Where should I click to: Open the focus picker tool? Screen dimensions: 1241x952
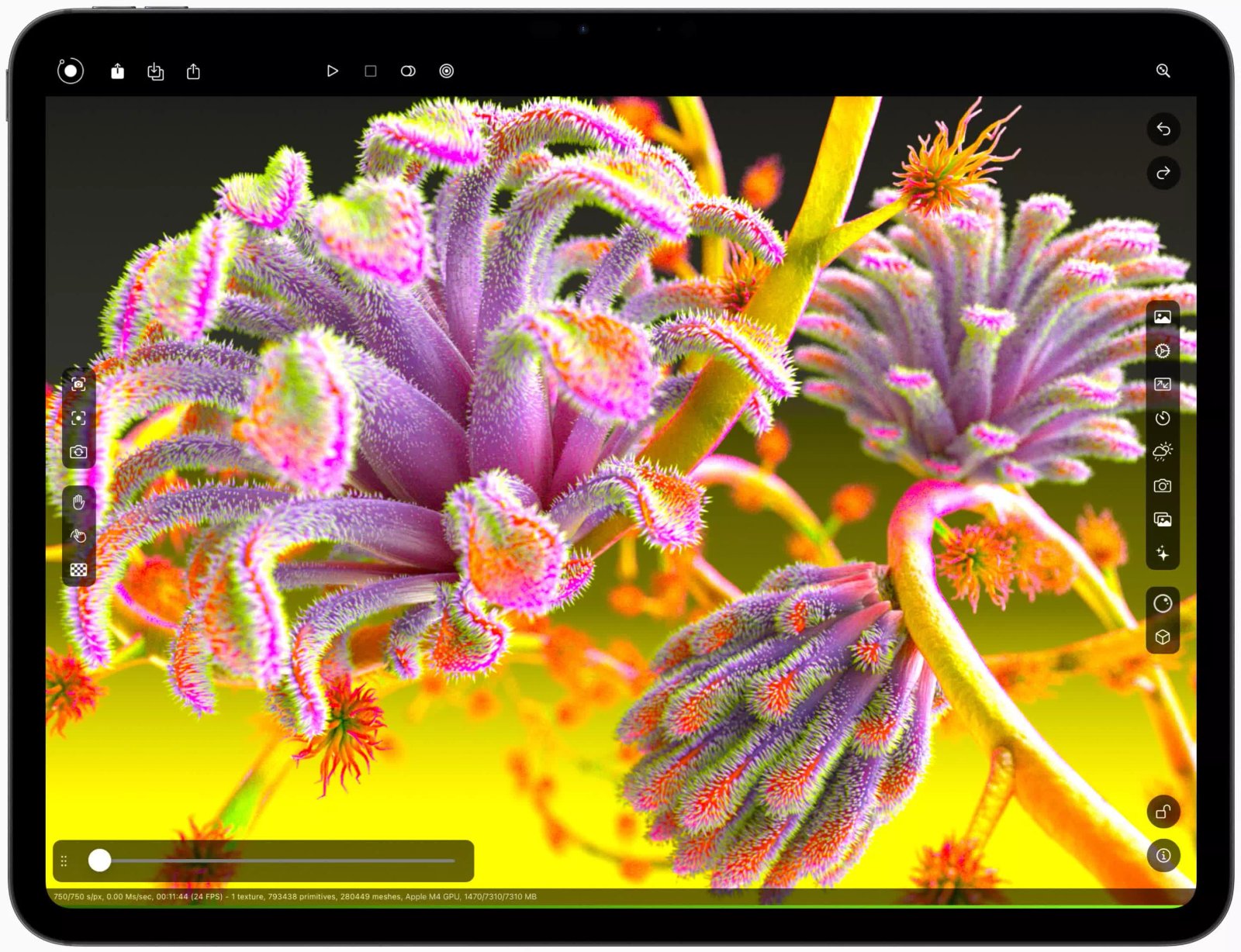point(78,417)
